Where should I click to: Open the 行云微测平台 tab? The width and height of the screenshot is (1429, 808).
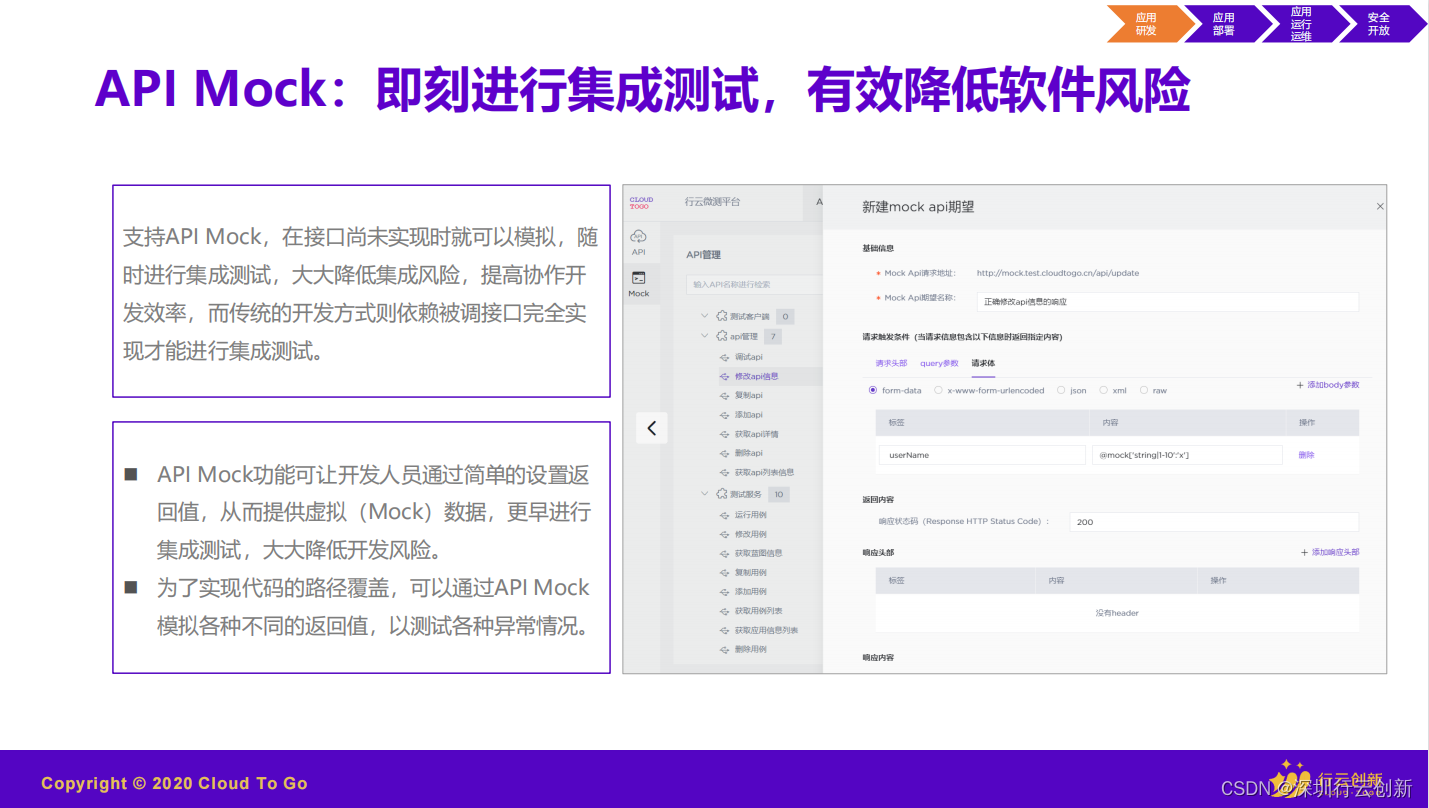(712, 202)
